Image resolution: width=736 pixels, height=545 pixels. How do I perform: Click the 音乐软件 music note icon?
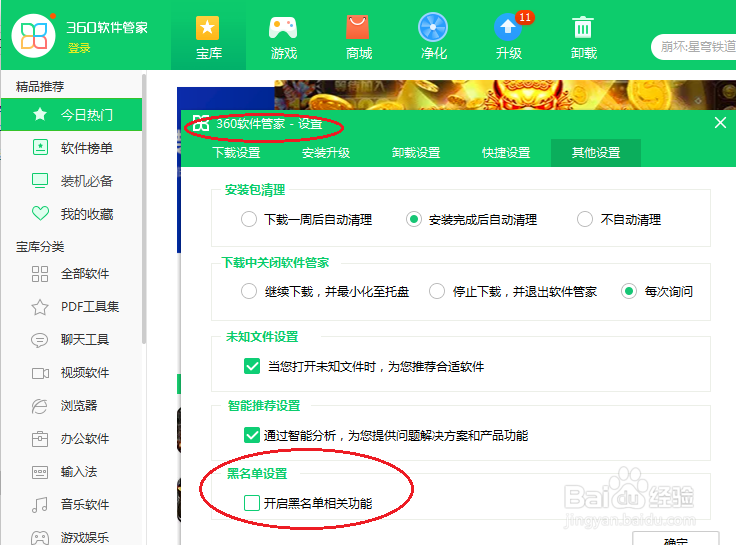click(40, 505)
